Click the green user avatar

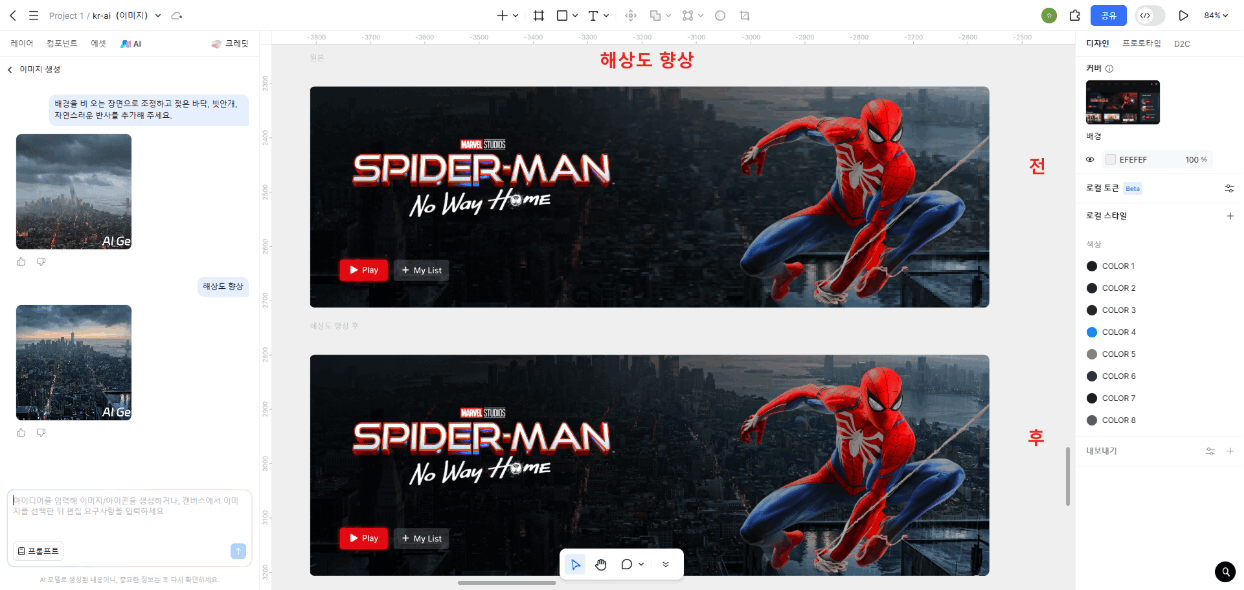[x=1049, y=16]
